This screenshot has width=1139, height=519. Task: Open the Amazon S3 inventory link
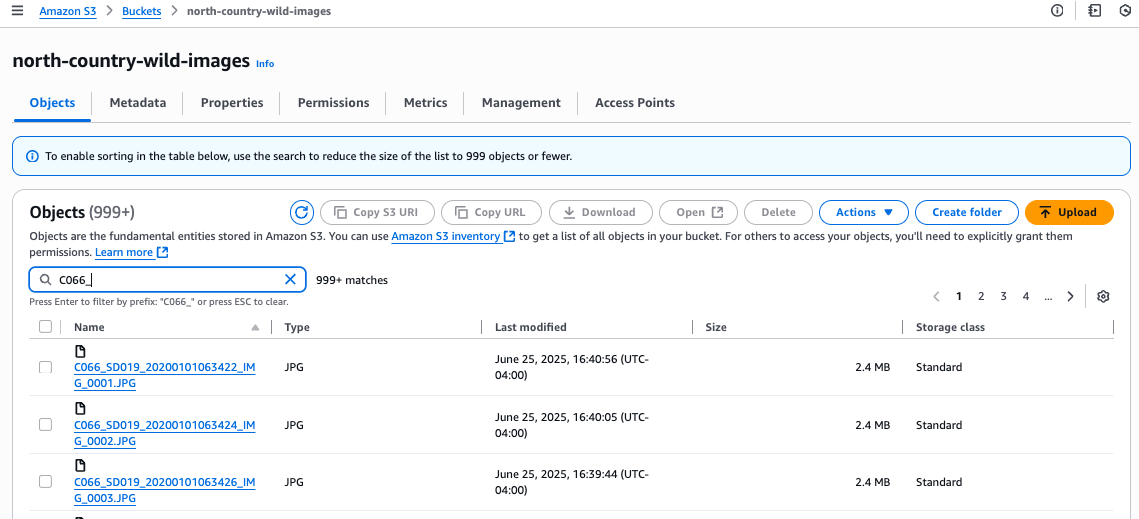[453, 236]
